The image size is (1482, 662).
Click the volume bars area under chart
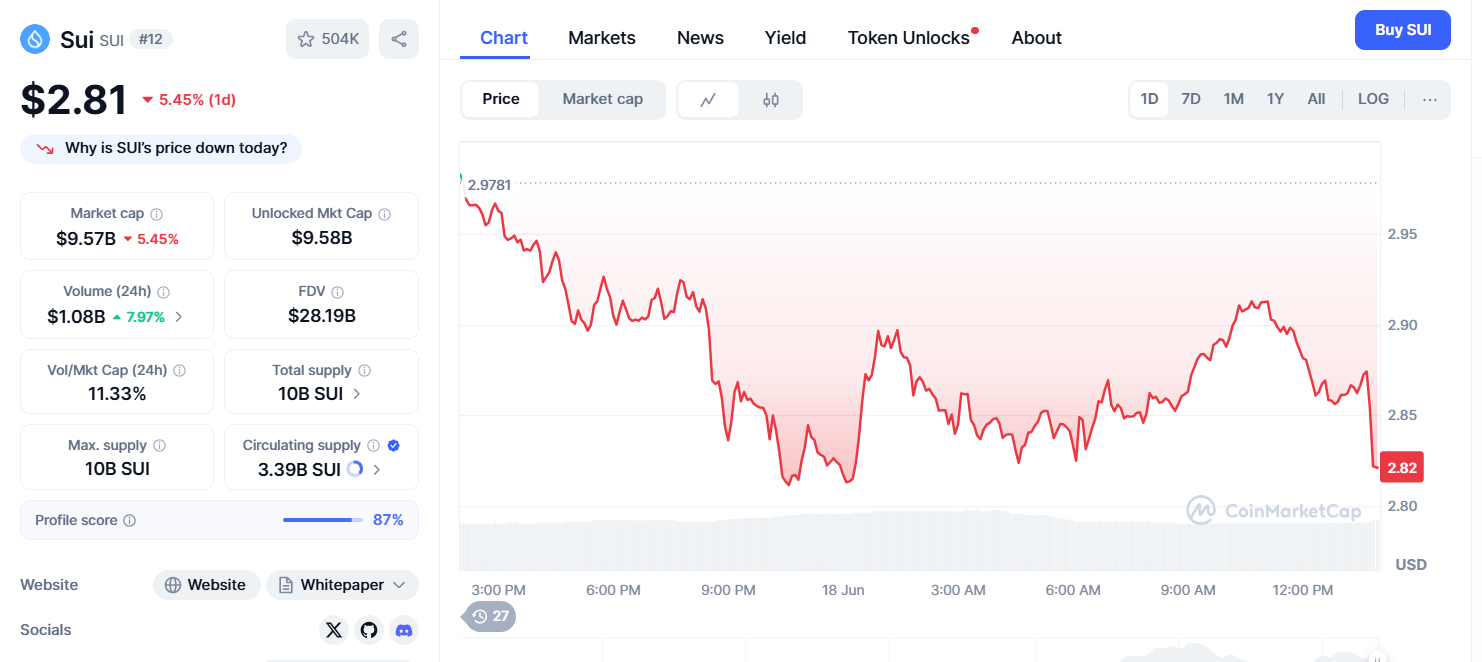tap(919, 540)
